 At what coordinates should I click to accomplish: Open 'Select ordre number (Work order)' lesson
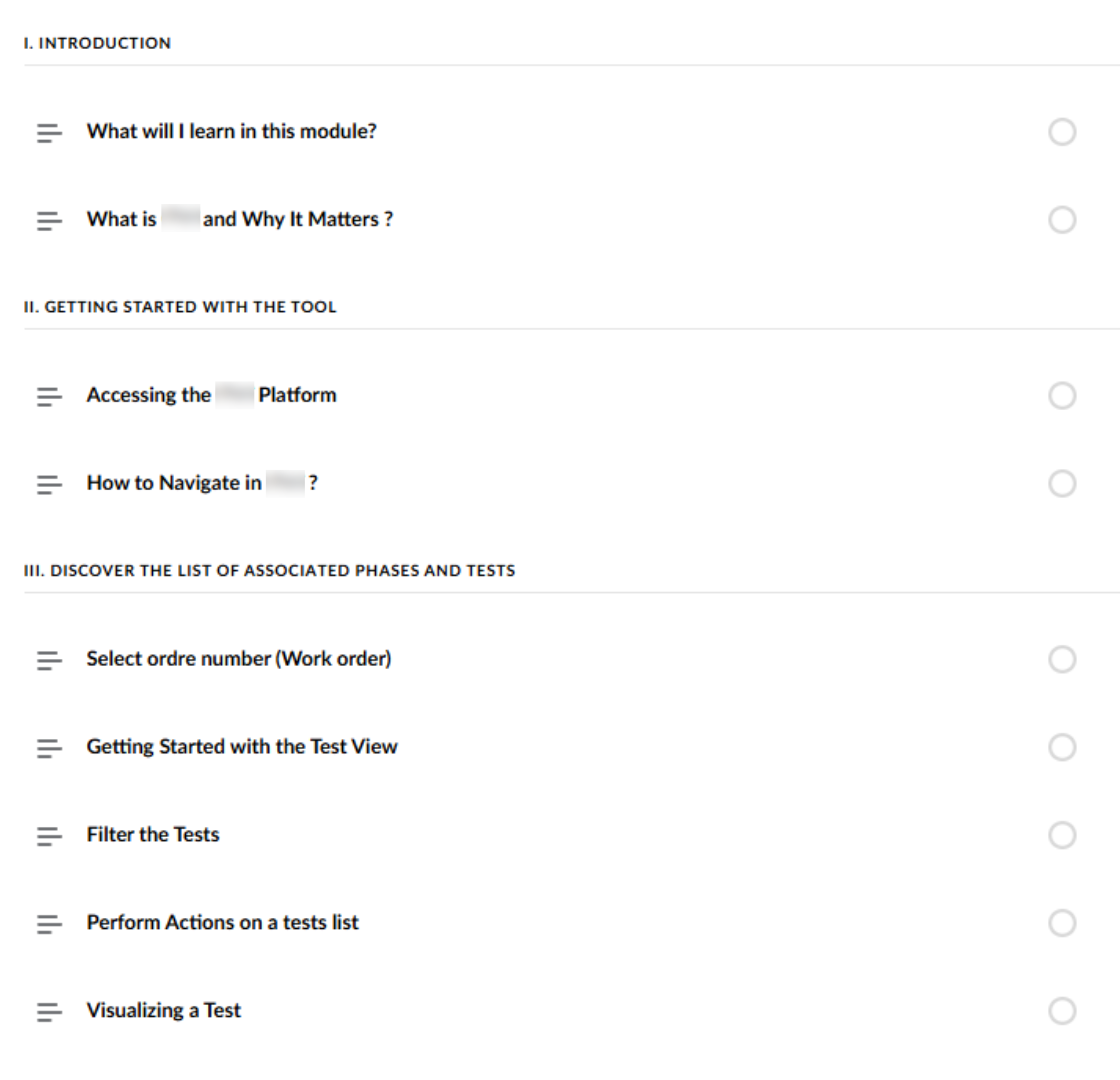(238, 659)
